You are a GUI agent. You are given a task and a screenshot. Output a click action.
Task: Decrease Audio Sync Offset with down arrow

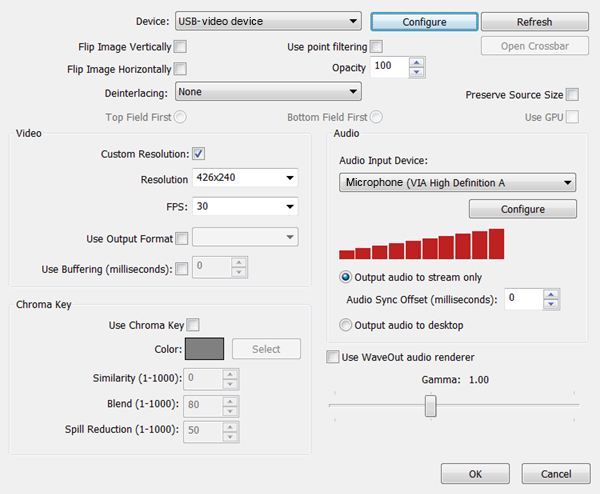[x=551, y=304]
